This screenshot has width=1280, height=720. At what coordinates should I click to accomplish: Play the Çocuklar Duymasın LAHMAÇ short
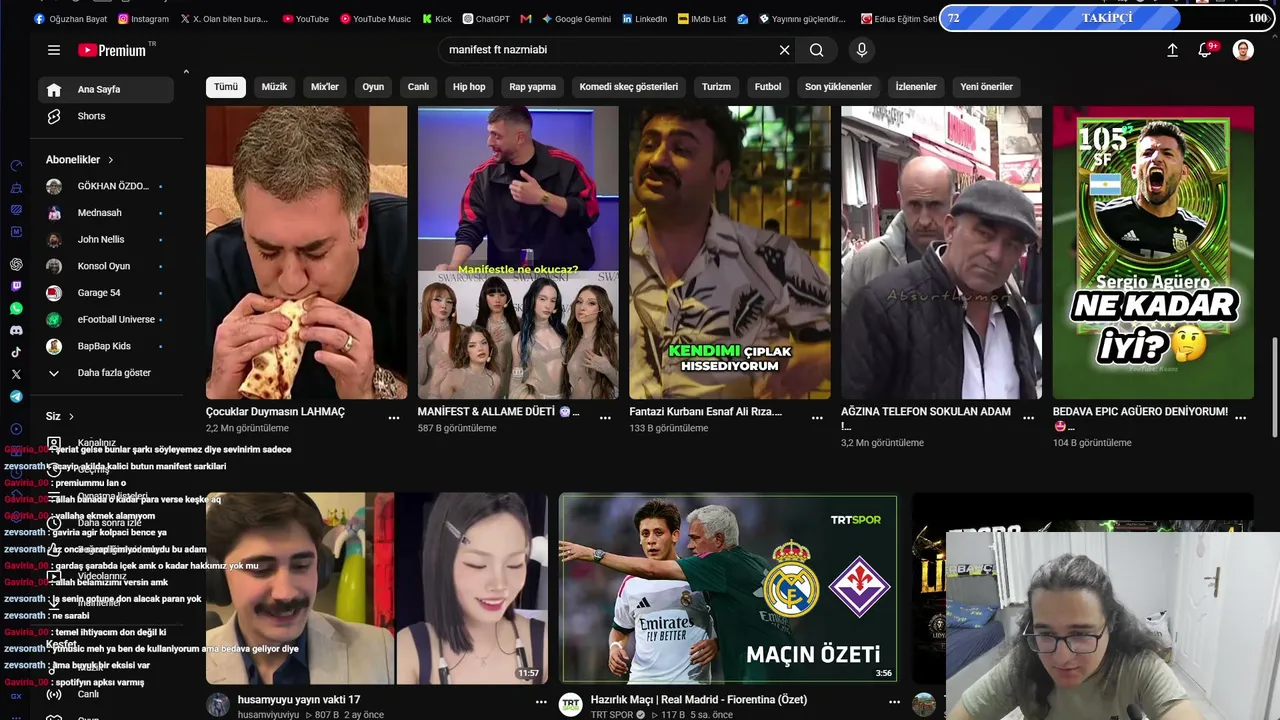[x=306, y=253]
